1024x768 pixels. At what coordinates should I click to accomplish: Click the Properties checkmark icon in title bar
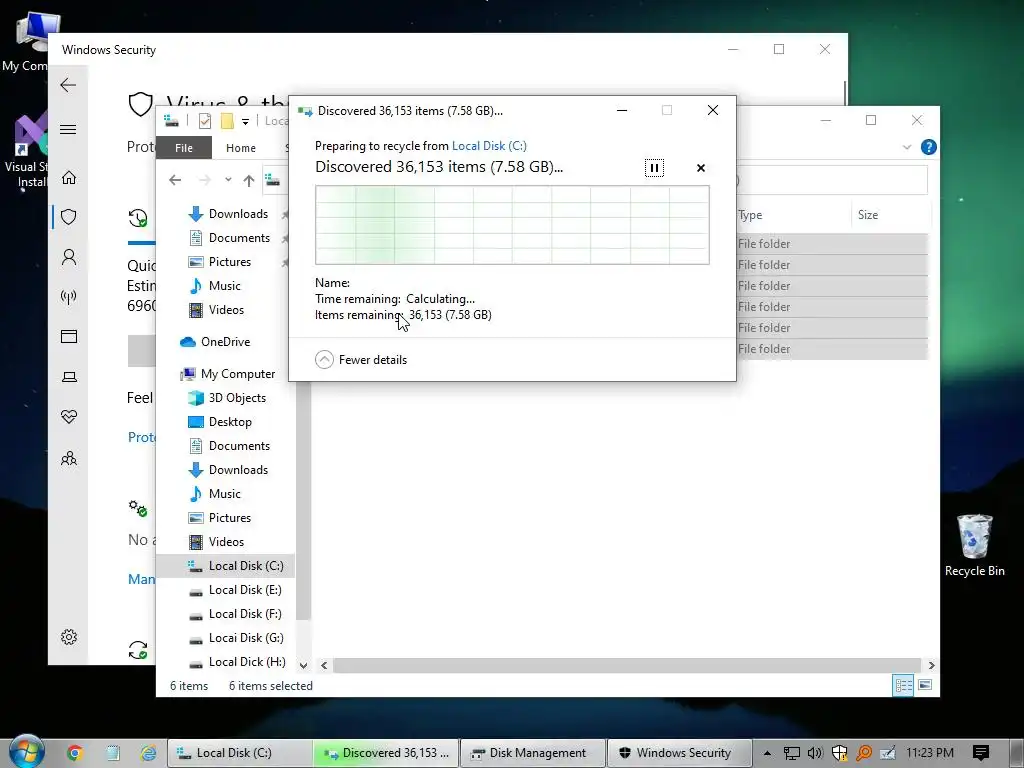click(x=205, y=121)
